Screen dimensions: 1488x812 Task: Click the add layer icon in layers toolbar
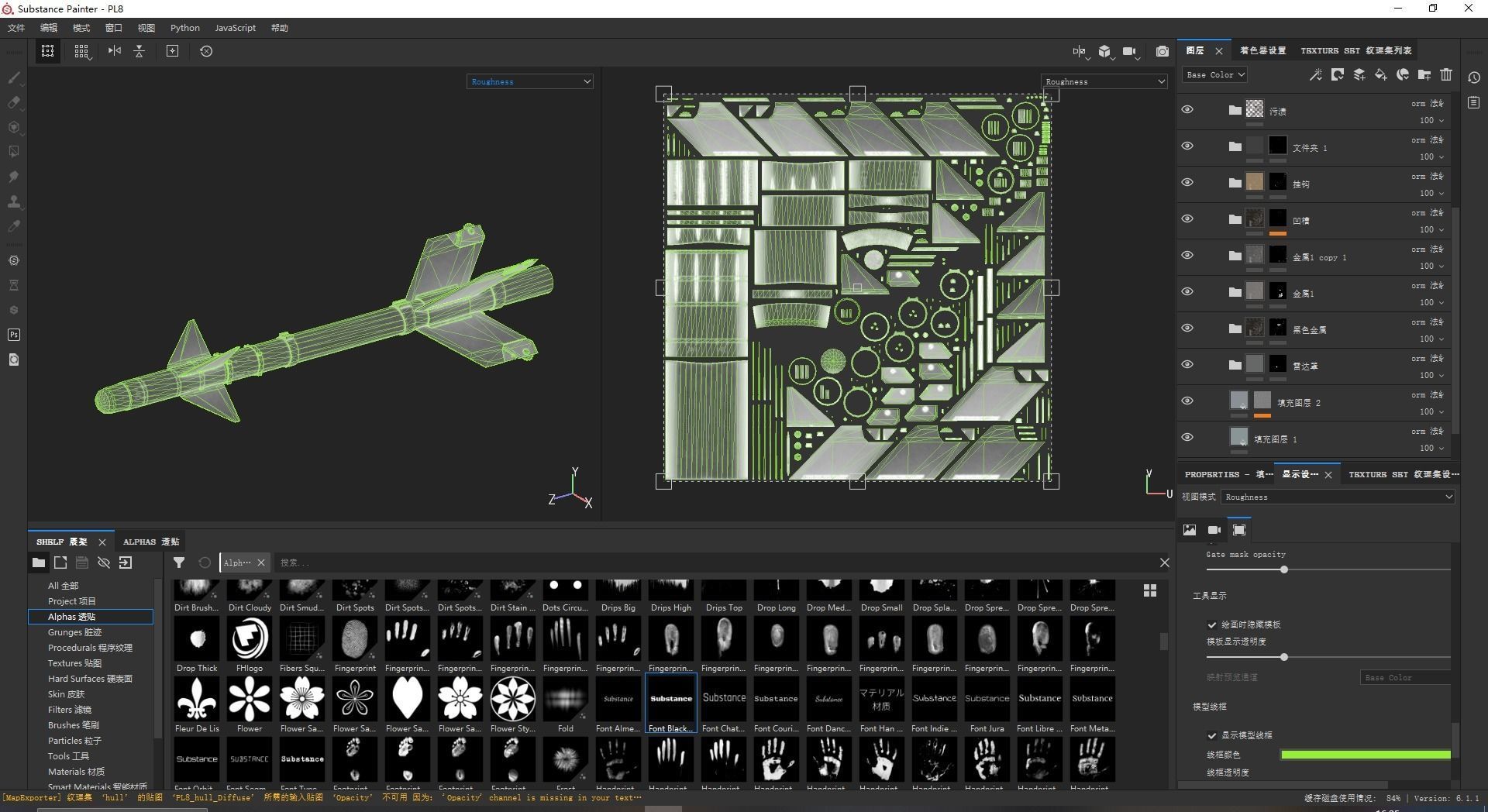[1359, 74]
